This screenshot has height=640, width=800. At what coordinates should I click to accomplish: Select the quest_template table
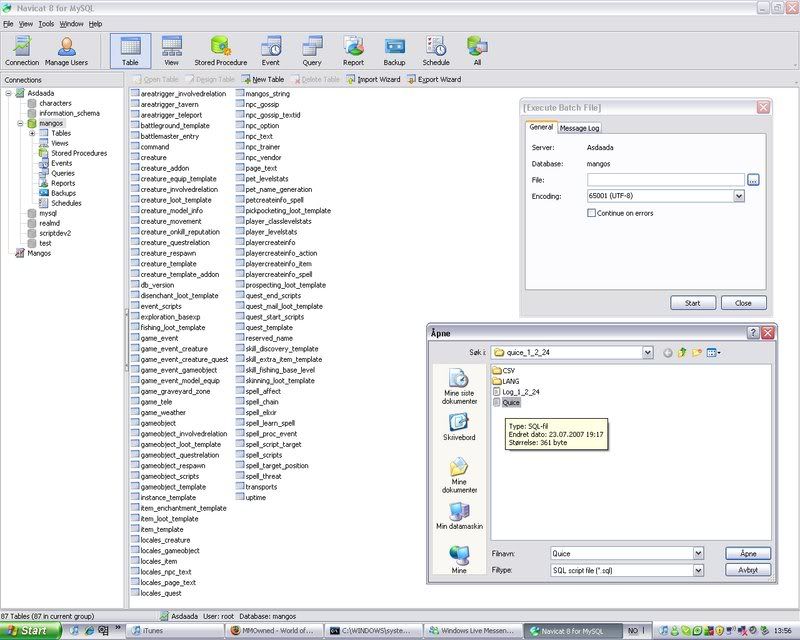click(264, 328)
